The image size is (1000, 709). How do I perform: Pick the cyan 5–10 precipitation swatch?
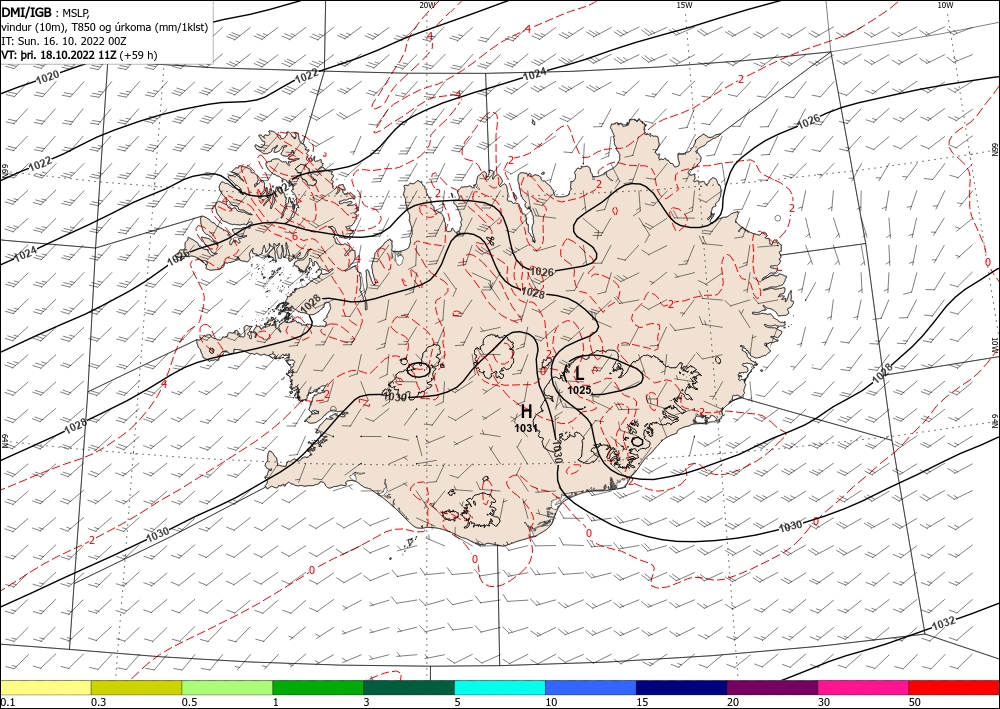point(500,687)
